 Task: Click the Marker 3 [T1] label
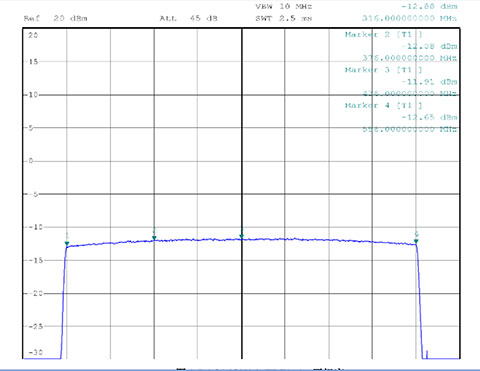[384, 70]
